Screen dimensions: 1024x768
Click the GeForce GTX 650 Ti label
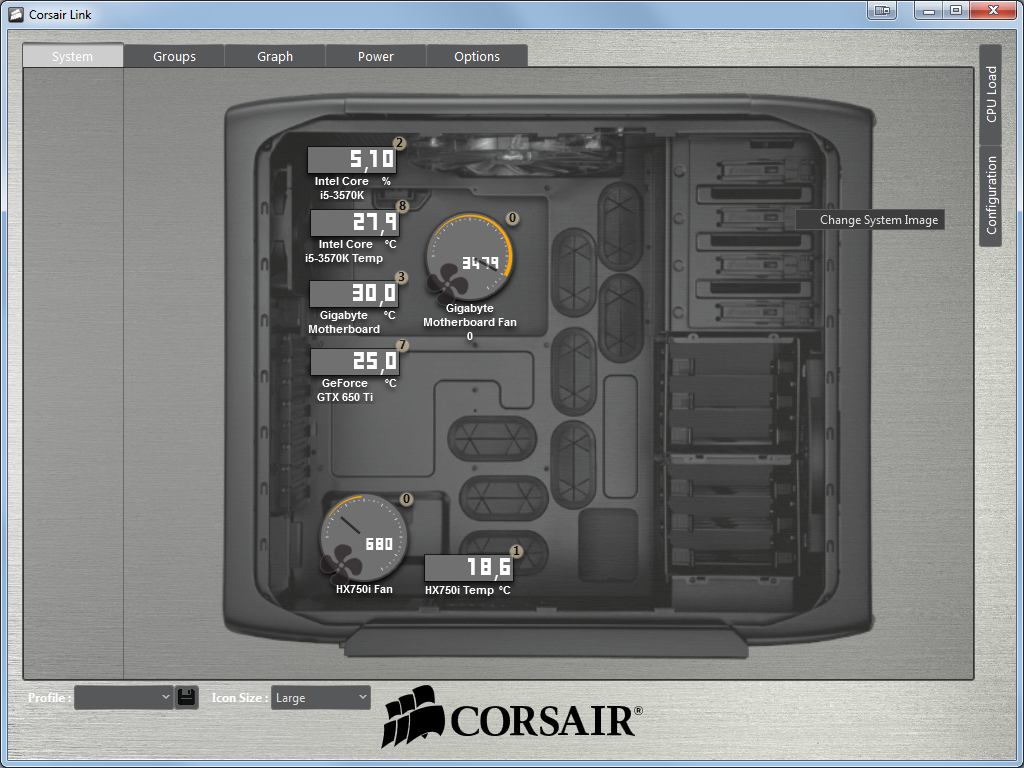pos(345,390)
